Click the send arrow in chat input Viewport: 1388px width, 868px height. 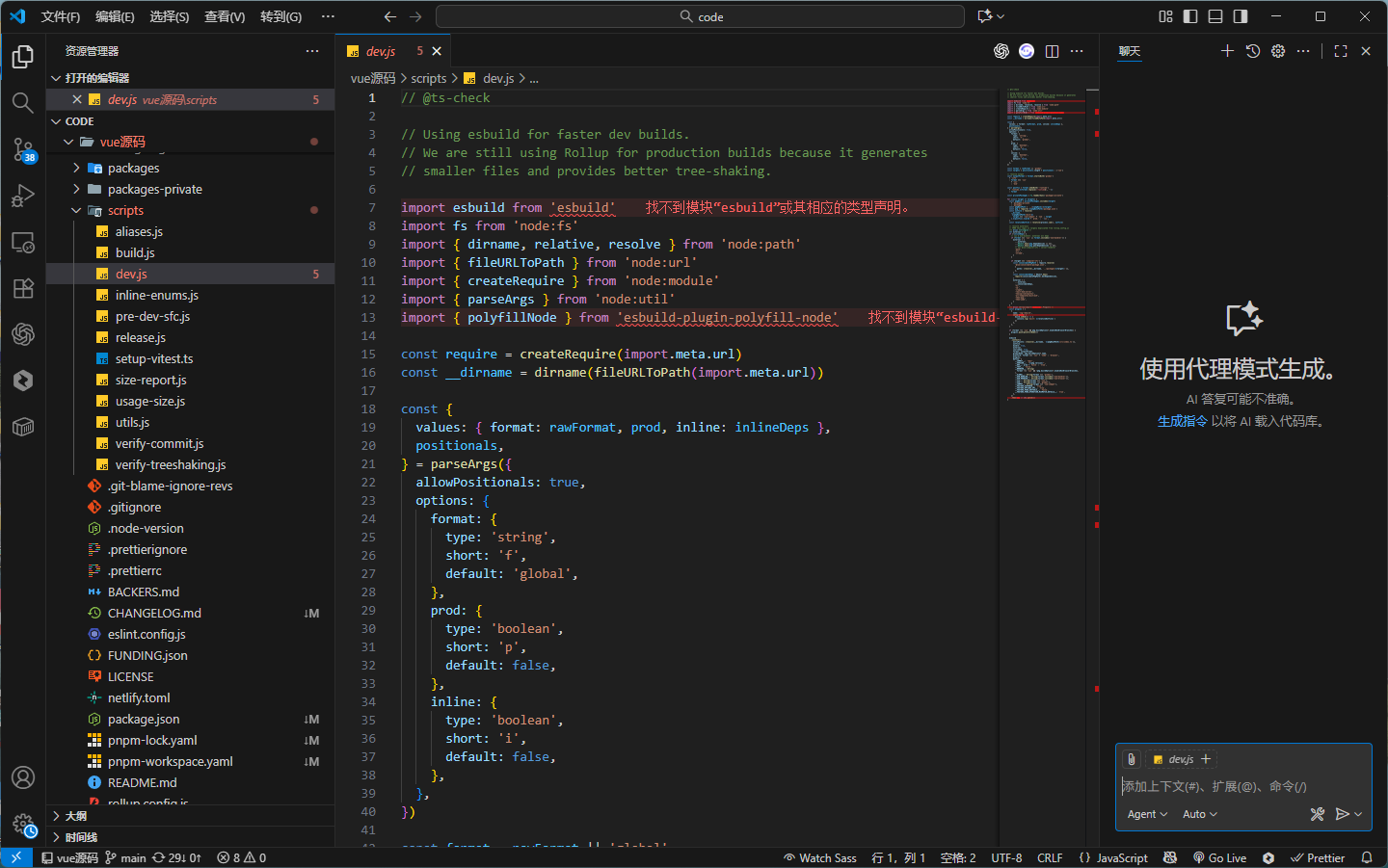1342,814
